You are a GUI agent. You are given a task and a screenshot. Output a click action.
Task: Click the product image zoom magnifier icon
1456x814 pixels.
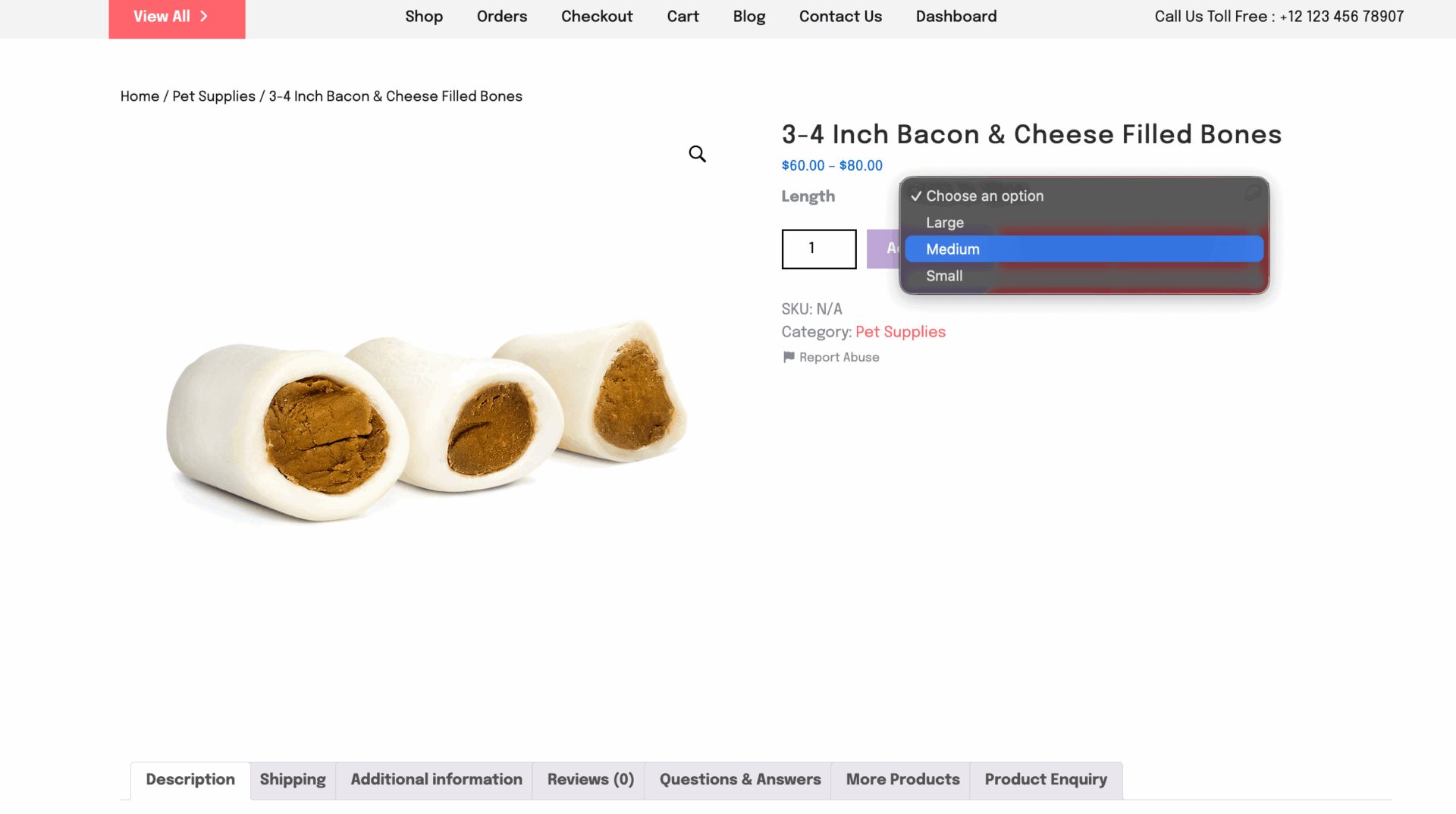(697, 153)
